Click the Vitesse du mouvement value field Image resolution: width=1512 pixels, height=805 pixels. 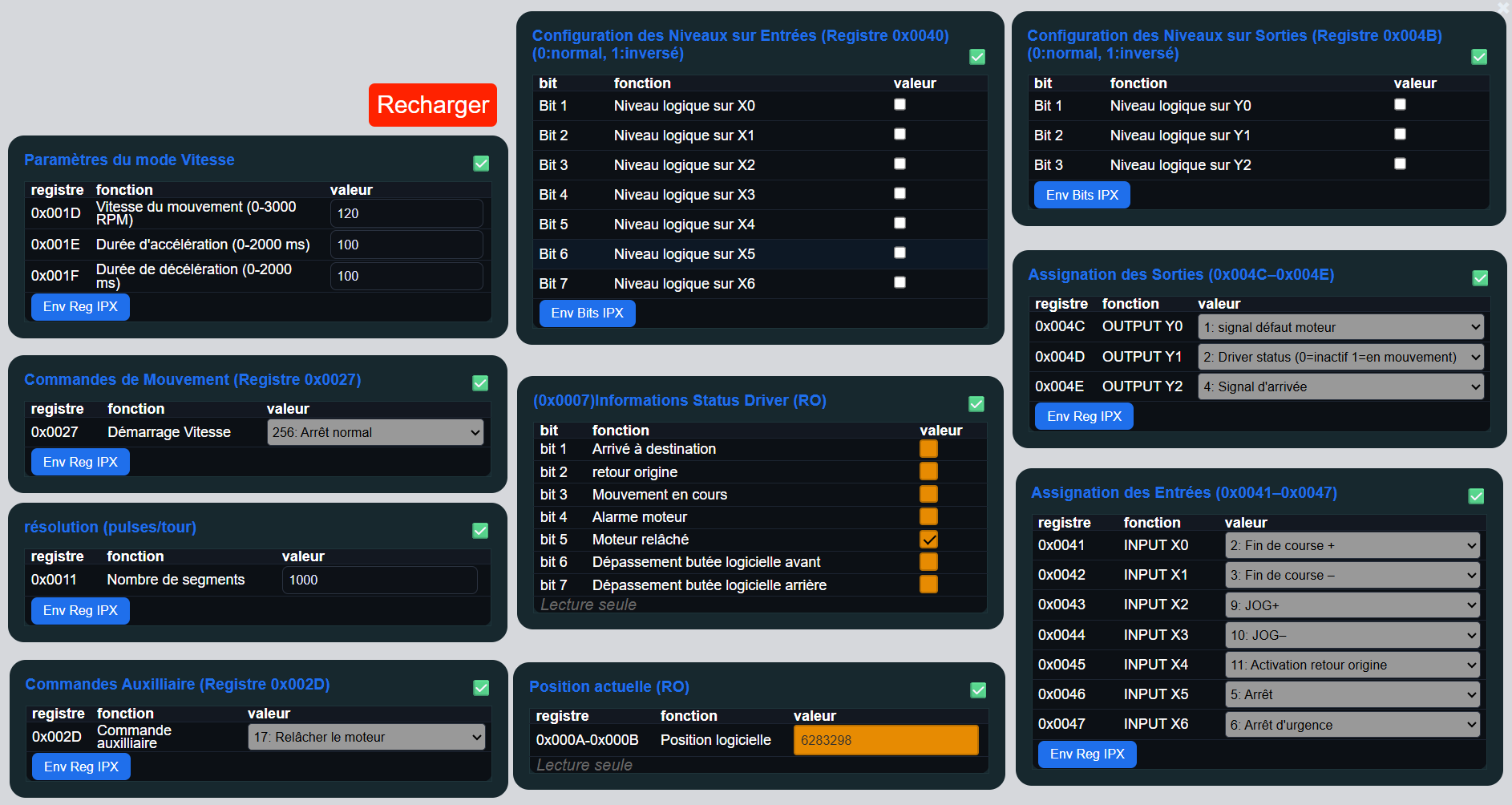(x=406, y=213)
